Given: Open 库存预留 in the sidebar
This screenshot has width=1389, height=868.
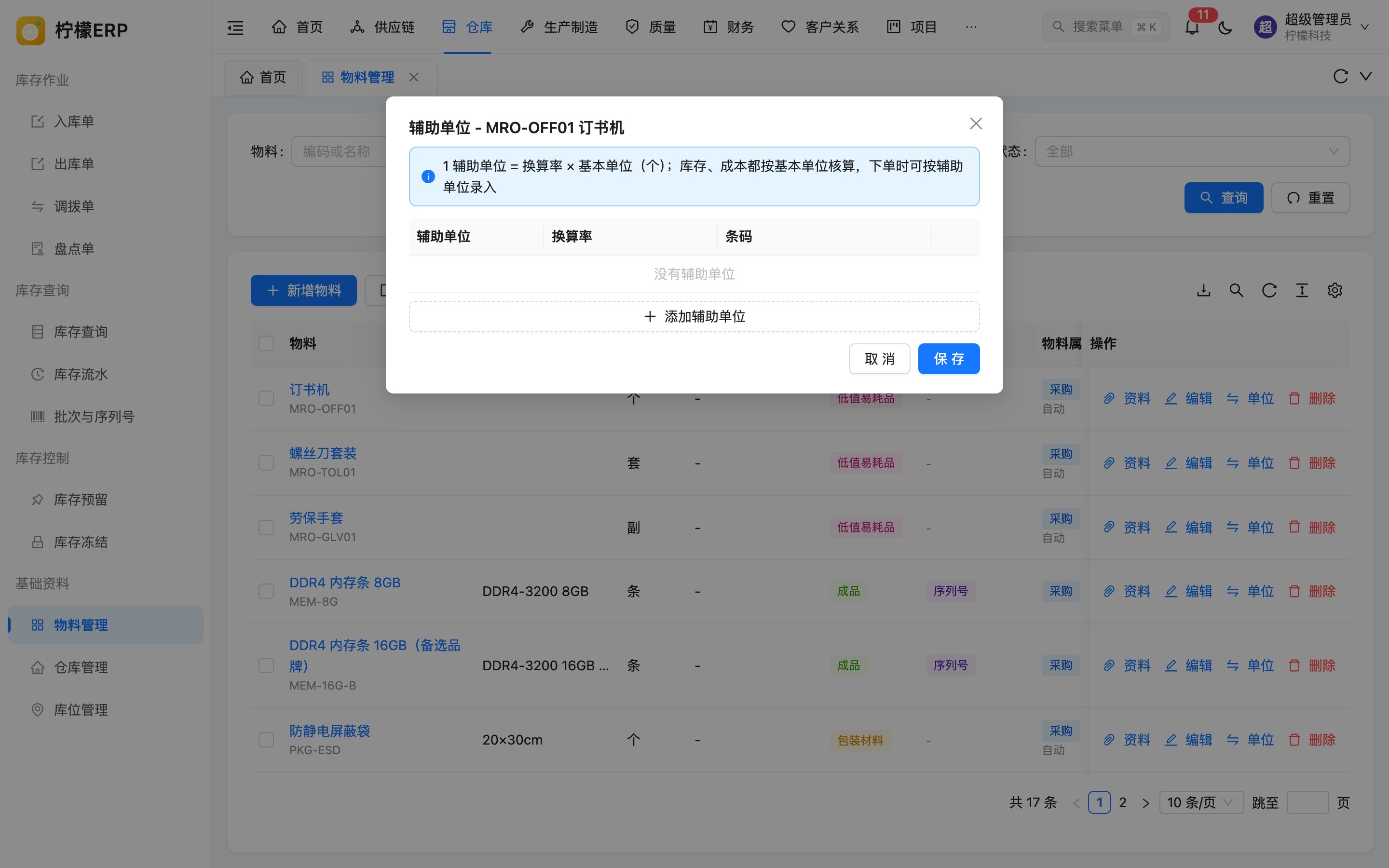Looking at the screenshot, I should pyautogui.click(x=106, y=500).
